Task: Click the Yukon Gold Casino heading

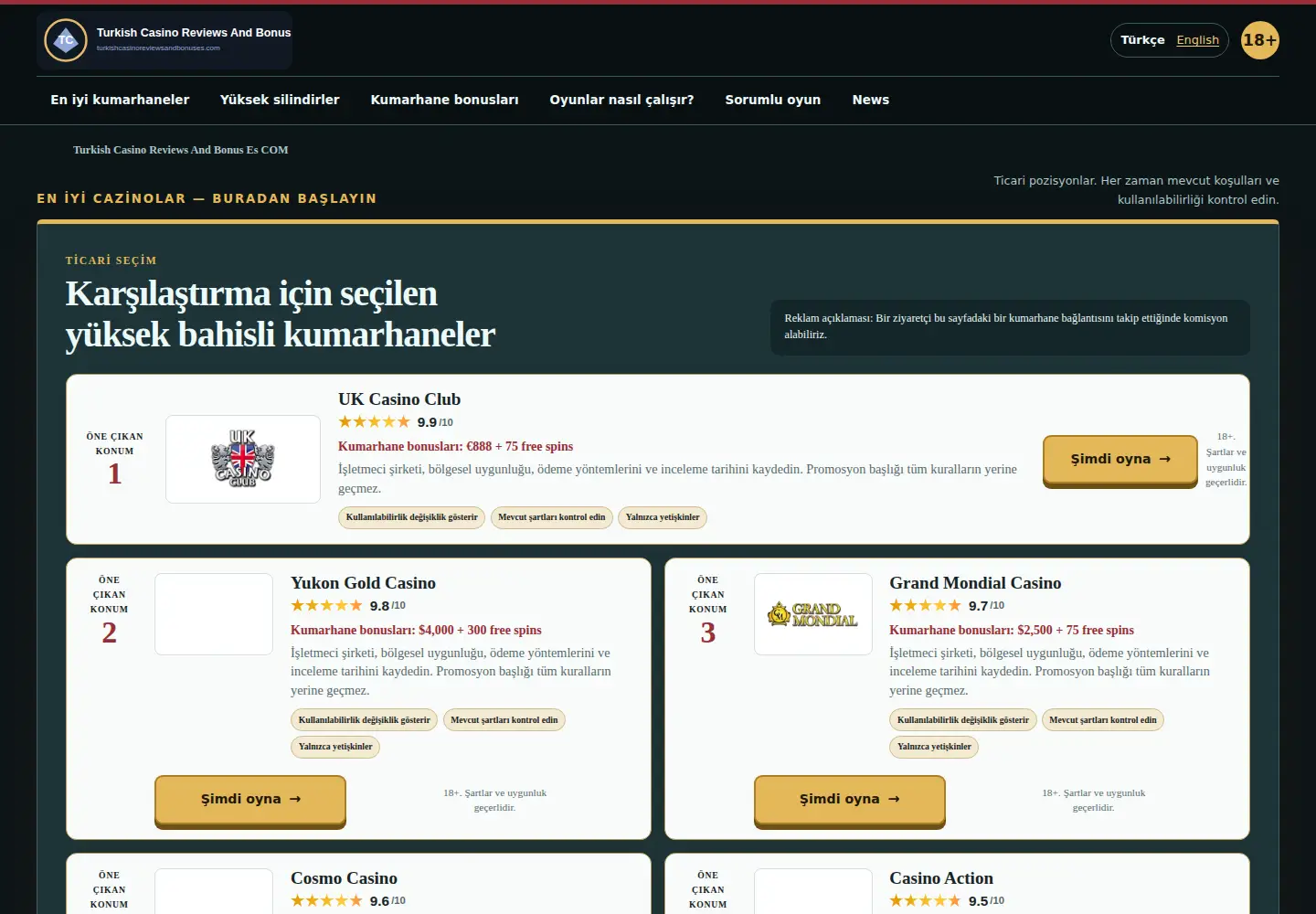Action: click(x=363, y=583)
